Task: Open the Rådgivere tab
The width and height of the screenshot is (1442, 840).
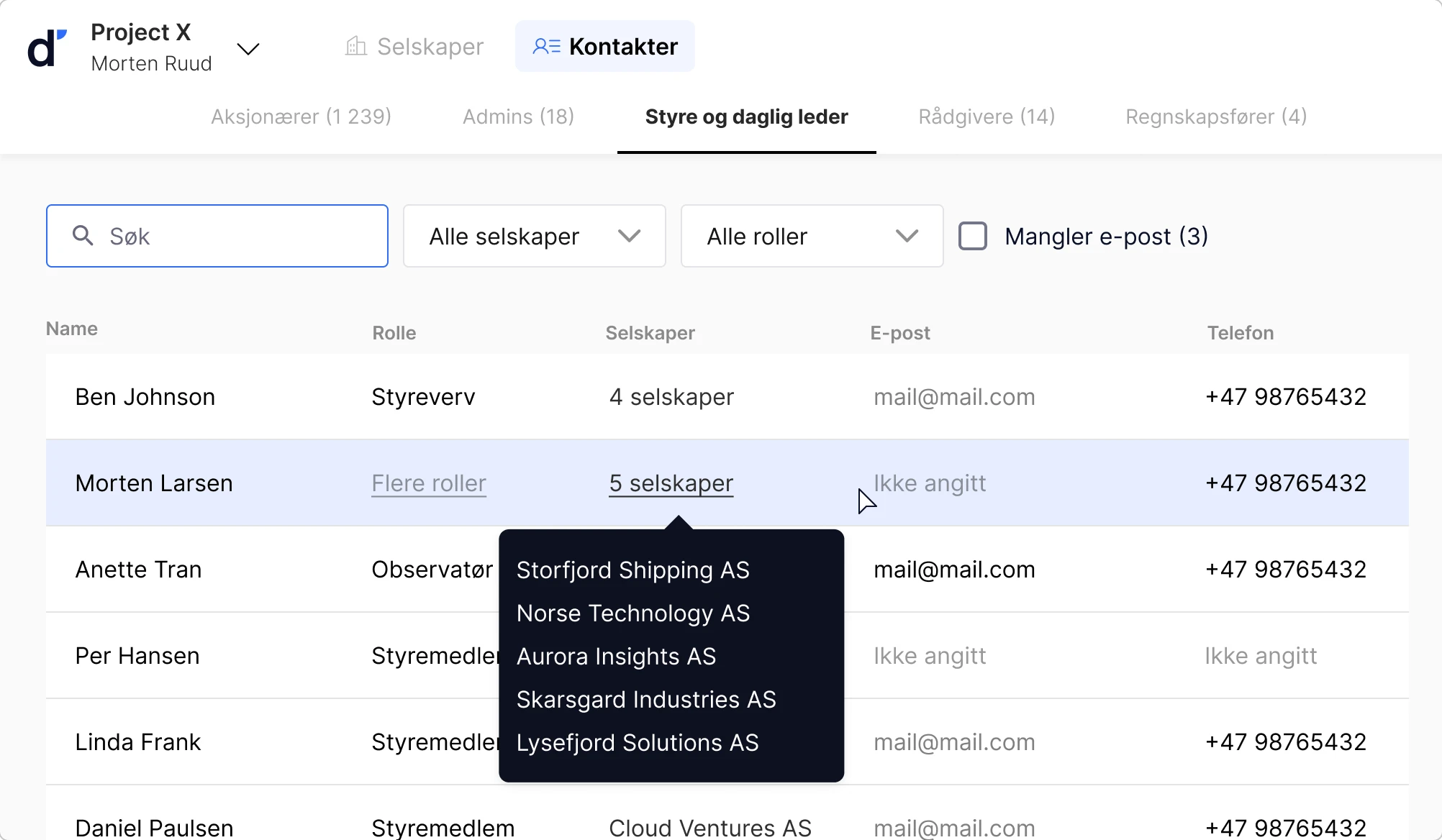Action: pos(987,117)
